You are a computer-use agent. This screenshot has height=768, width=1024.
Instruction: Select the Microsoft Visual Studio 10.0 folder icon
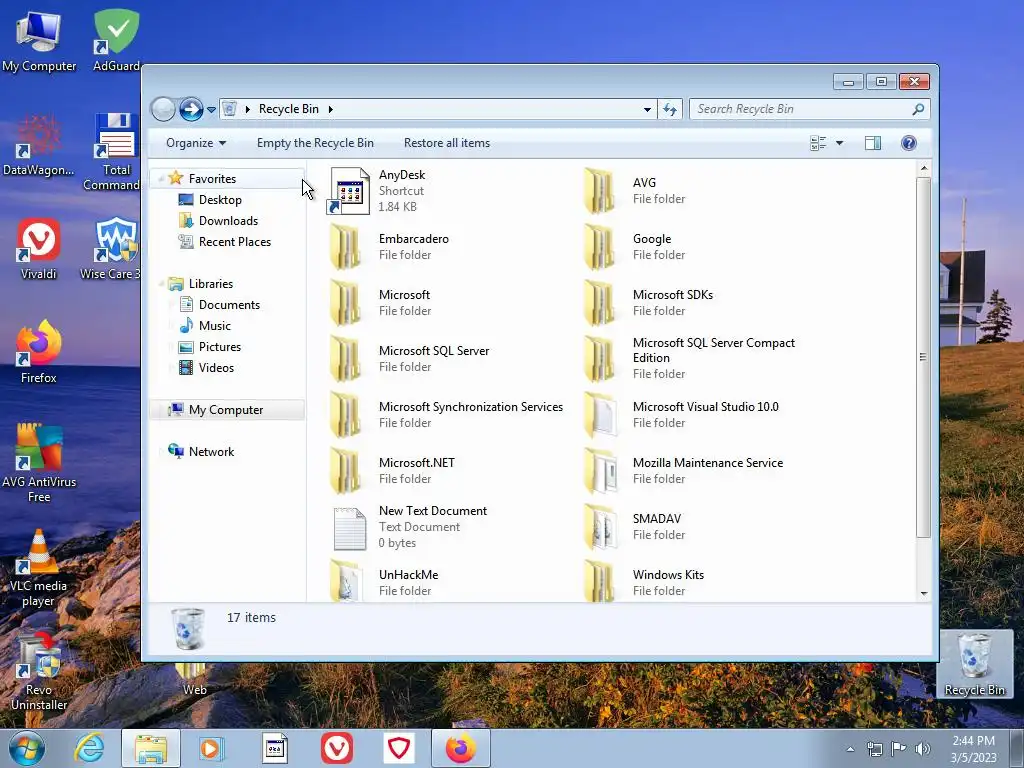600,414
